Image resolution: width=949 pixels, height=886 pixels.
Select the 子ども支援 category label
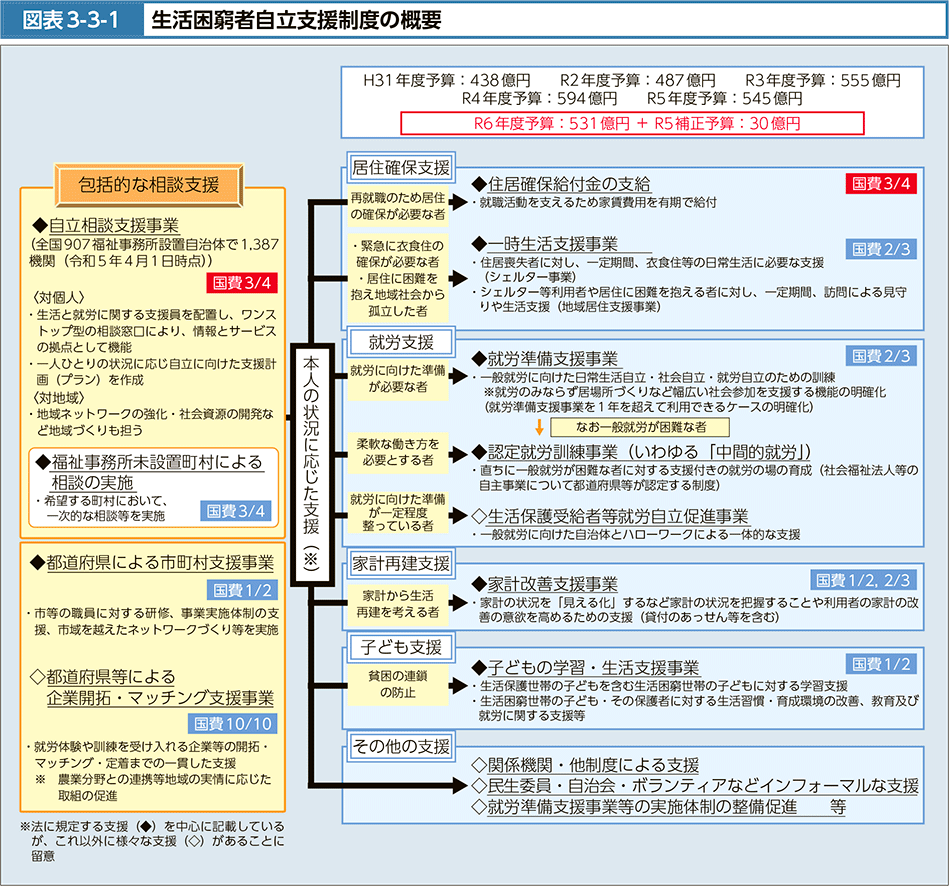(x=396, y=646)
